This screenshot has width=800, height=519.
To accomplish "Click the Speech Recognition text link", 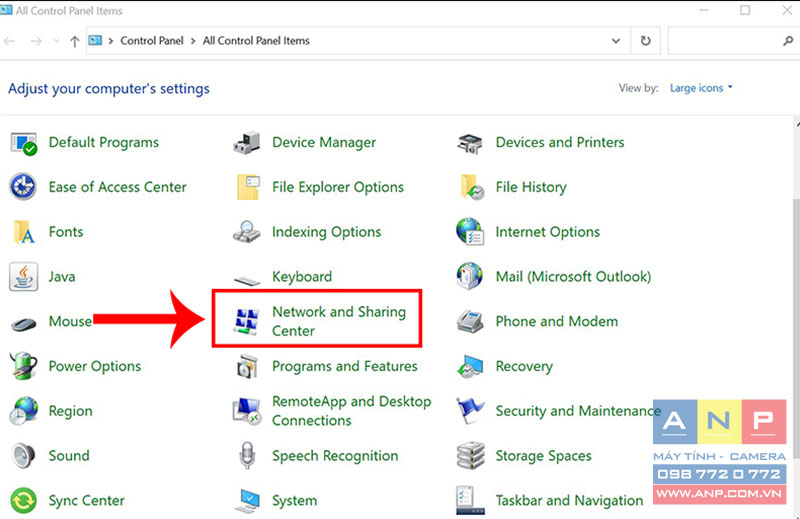I will pos(335,456).
